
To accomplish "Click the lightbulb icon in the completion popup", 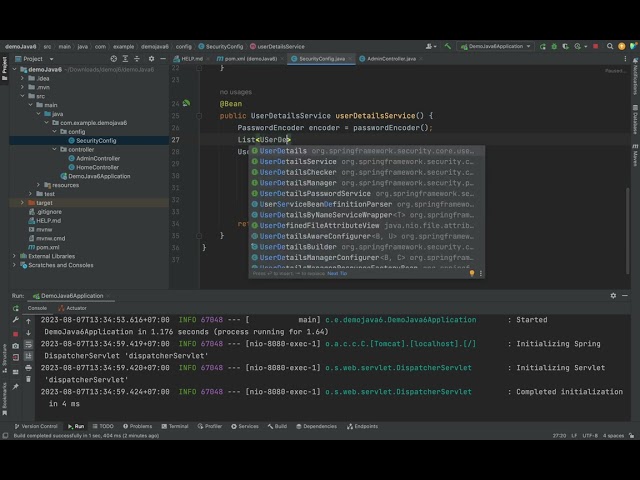I will (x=472, y=273).
